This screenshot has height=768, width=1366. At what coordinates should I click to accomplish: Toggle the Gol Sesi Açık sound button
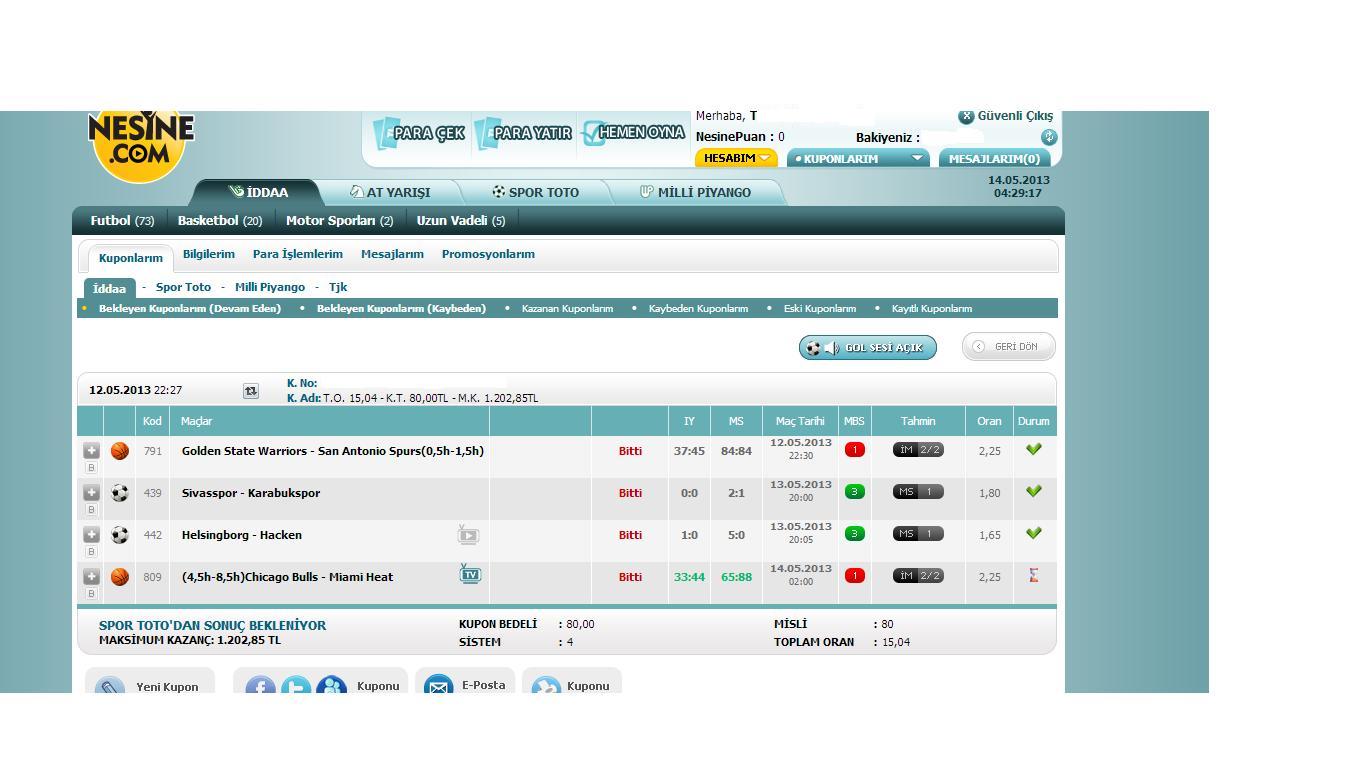(868, 347)
